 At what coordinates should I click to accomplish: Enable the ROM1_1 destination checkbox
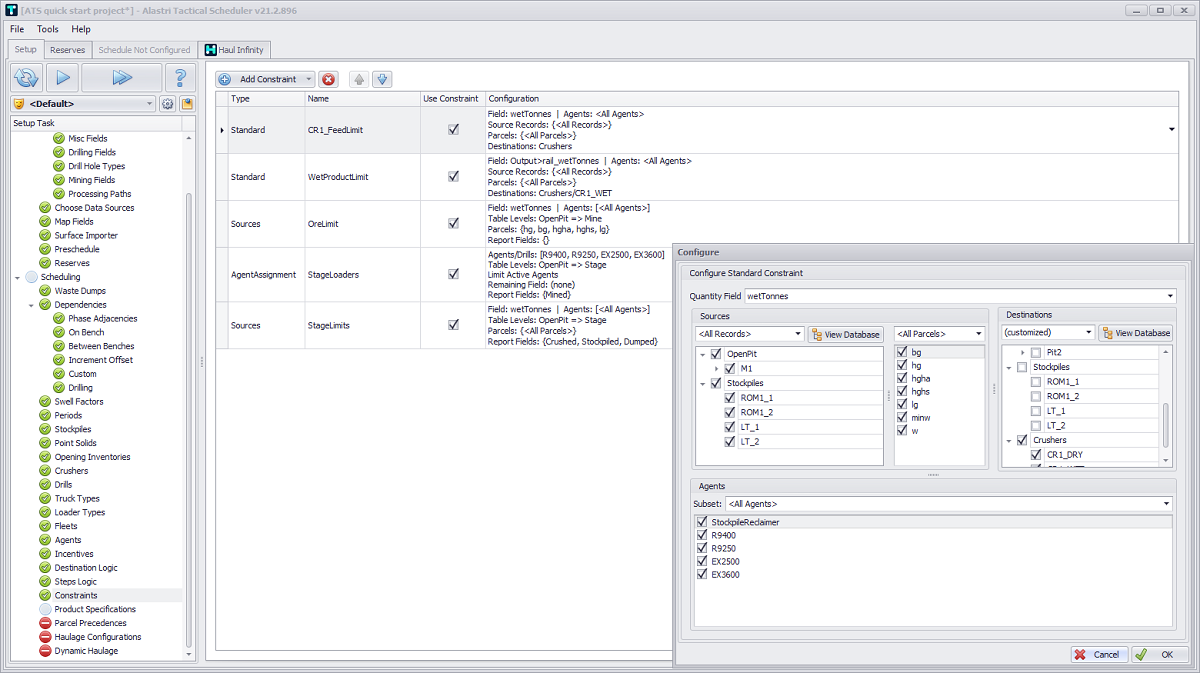click(x=1036, y=382)
